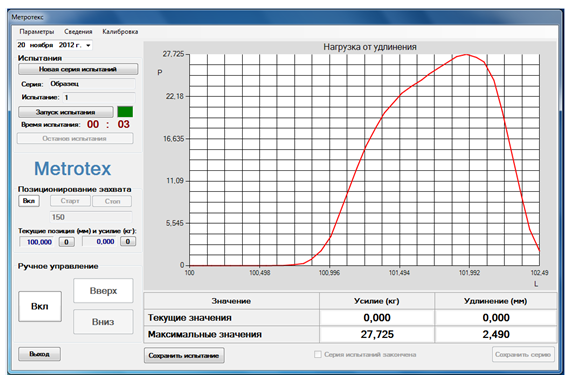Click the Вверх manual move button
This screenshot has width=574, height=385.
pos(103,291)
